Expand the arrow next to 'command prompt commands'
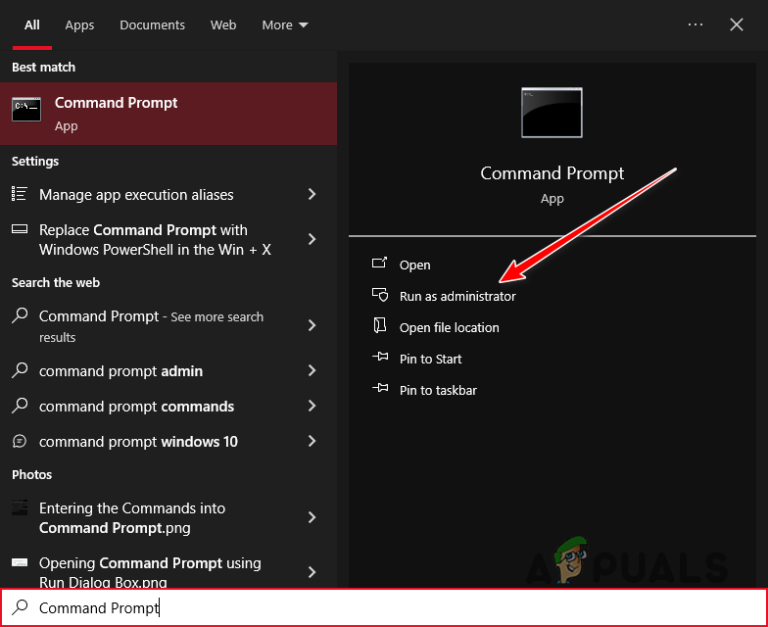This screenshot has width=768, height=627. pyautogui.click(x=312, y=406)
